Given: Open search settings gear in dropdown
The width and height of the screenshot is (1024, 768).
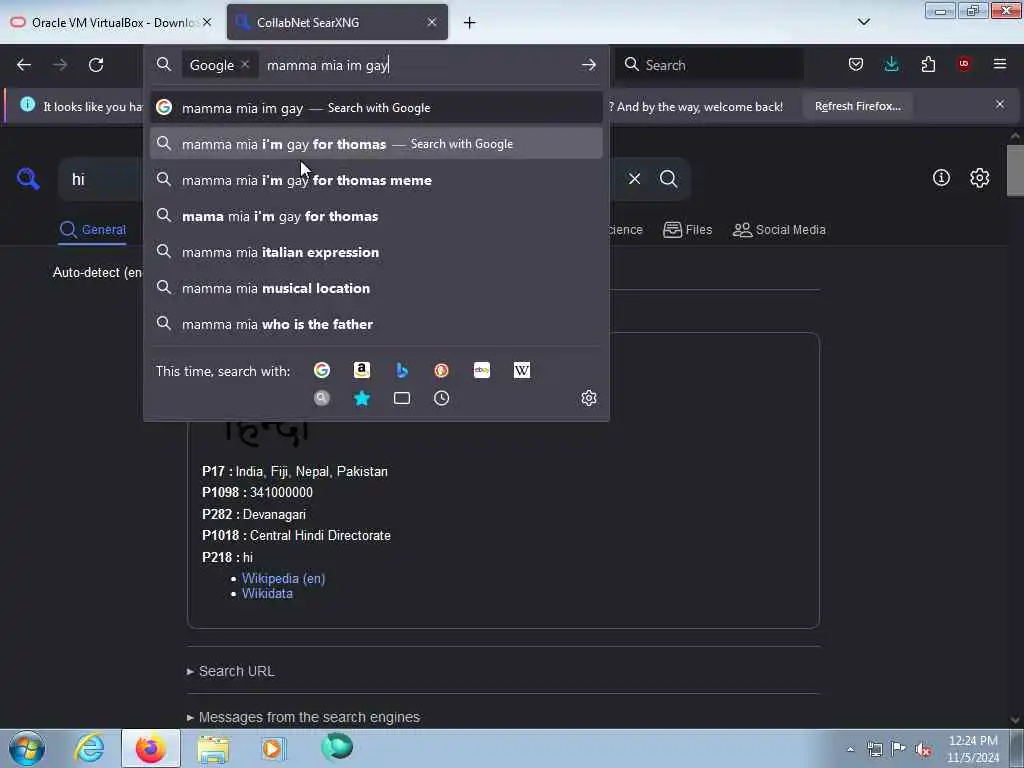Looking at the screenshot, I should click(588, 398).
